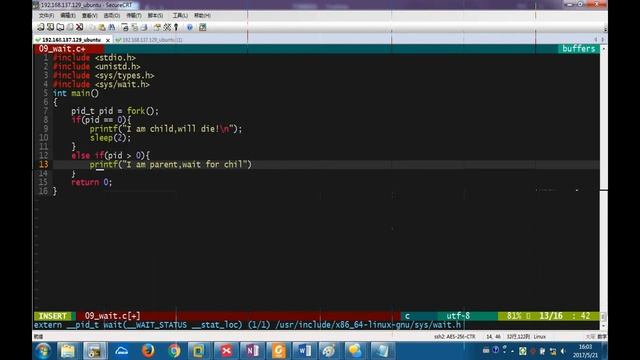Viewport: 640px width, 360px height.
Task: Open the Windows Start menu
Action: pos(43,351)
